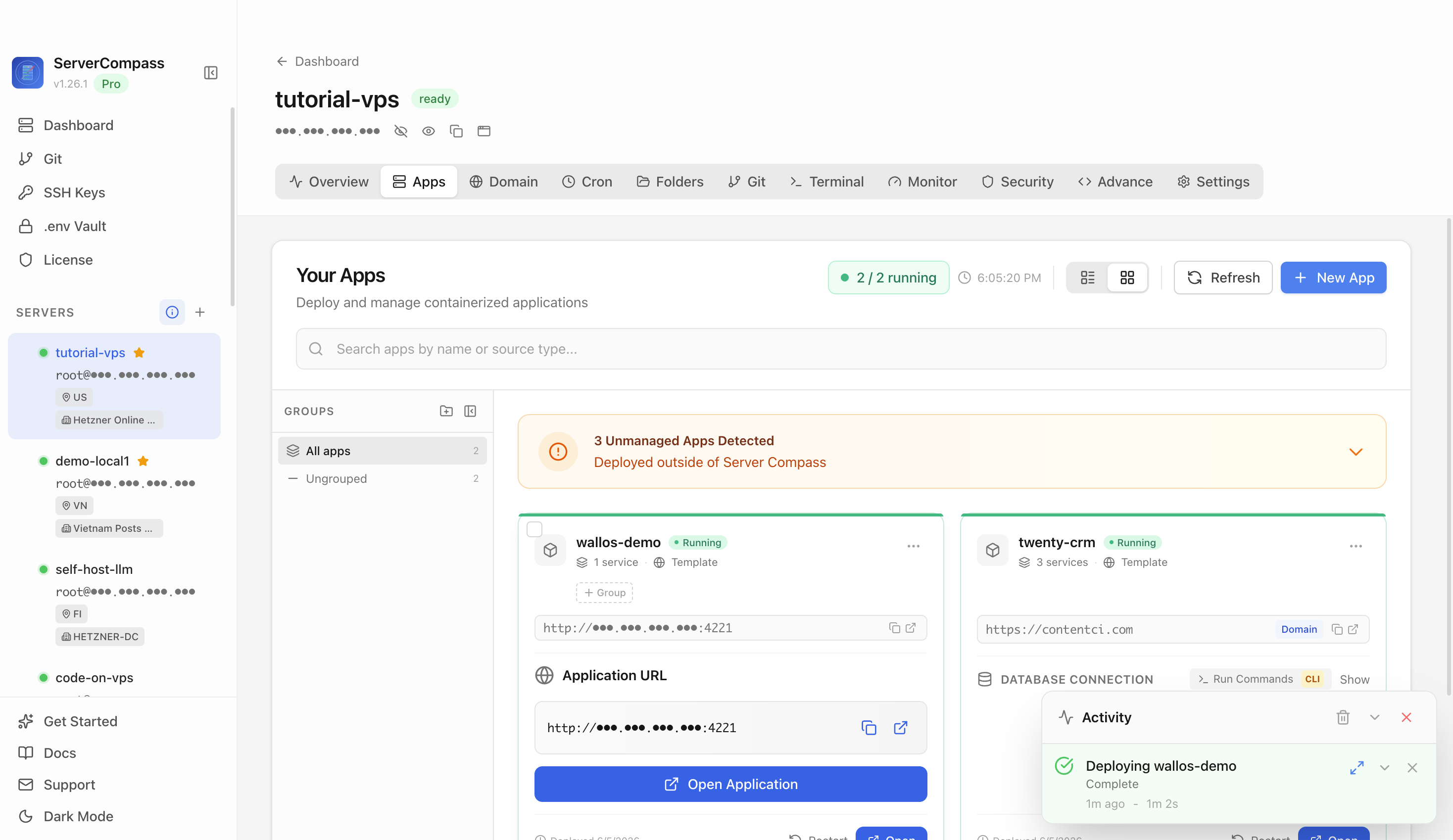Switch to the Terminal tab
Viewport: 1453px width, 840px height.
826,182
